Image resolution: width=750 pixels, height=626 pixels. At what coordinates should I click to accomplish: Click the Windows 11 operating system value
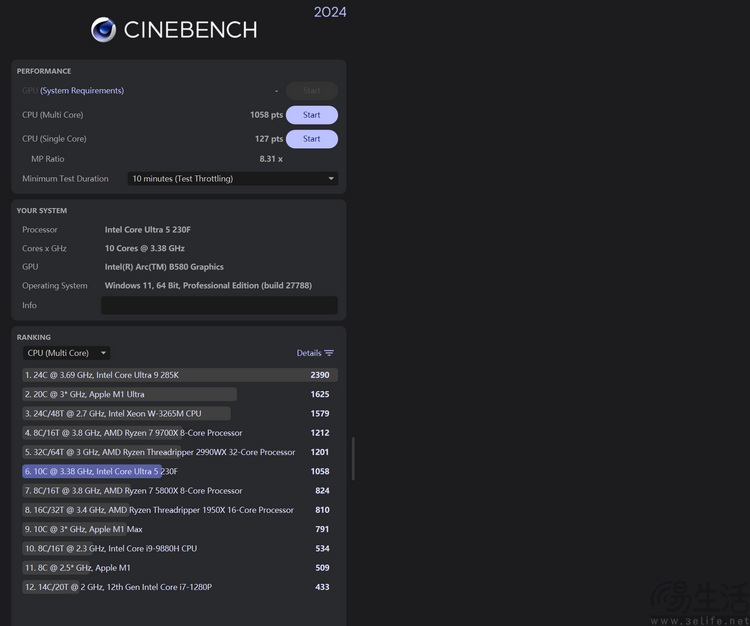(208, 286)
